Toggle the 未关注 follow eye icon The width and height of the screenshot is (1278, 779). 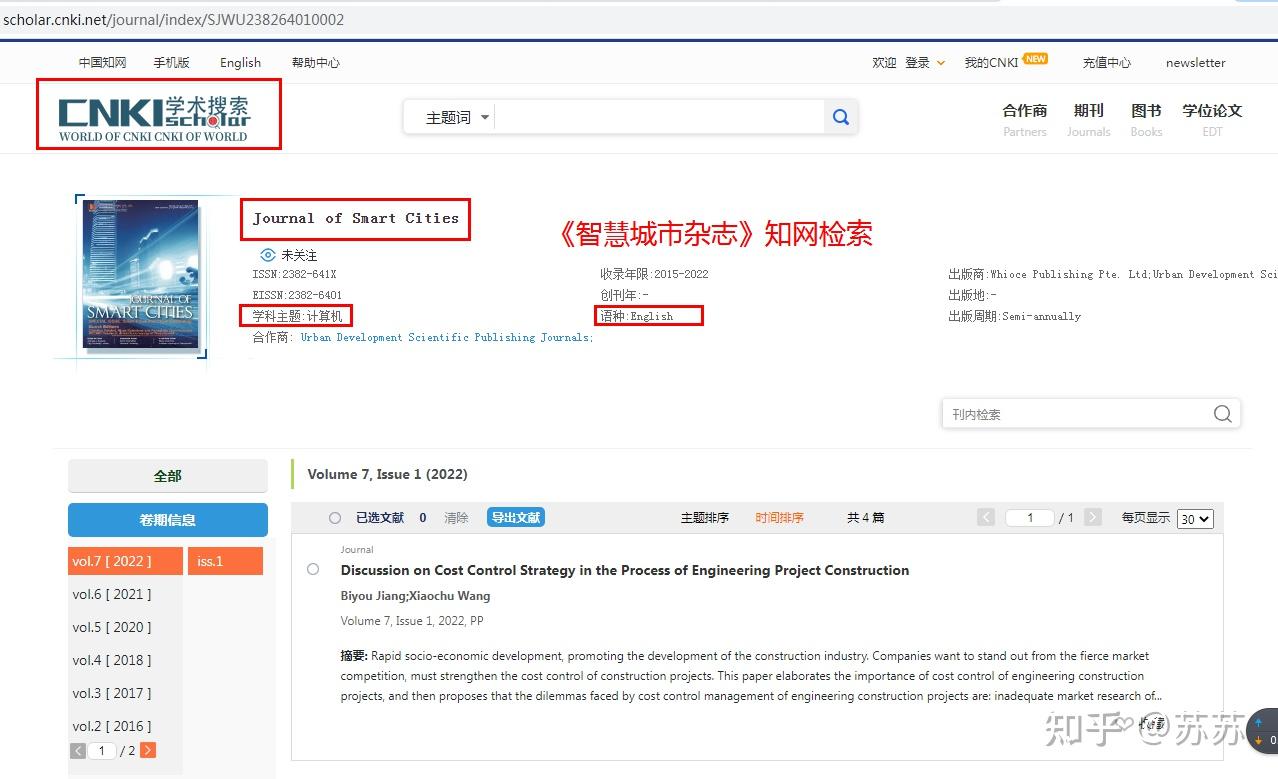tap(267, 255)
